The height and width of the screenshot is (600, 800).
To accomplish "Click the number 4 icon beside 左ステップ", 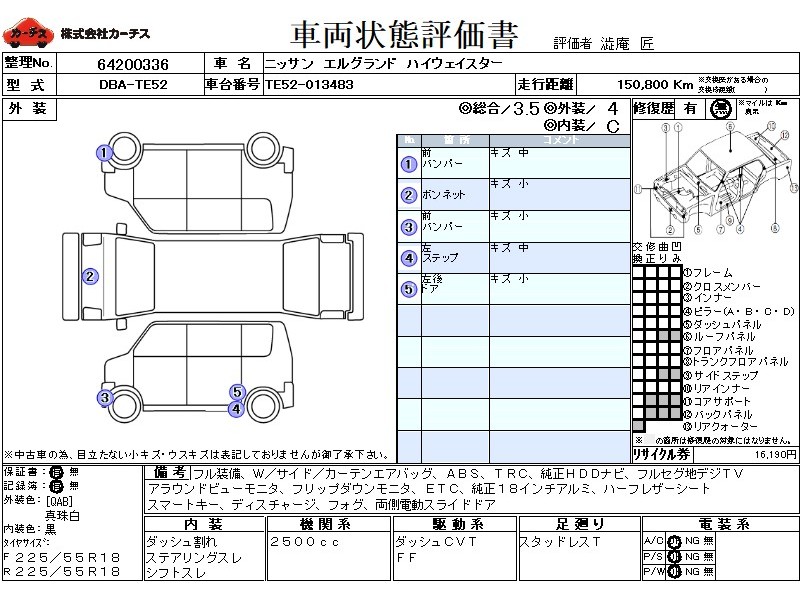I will (408, 258).
